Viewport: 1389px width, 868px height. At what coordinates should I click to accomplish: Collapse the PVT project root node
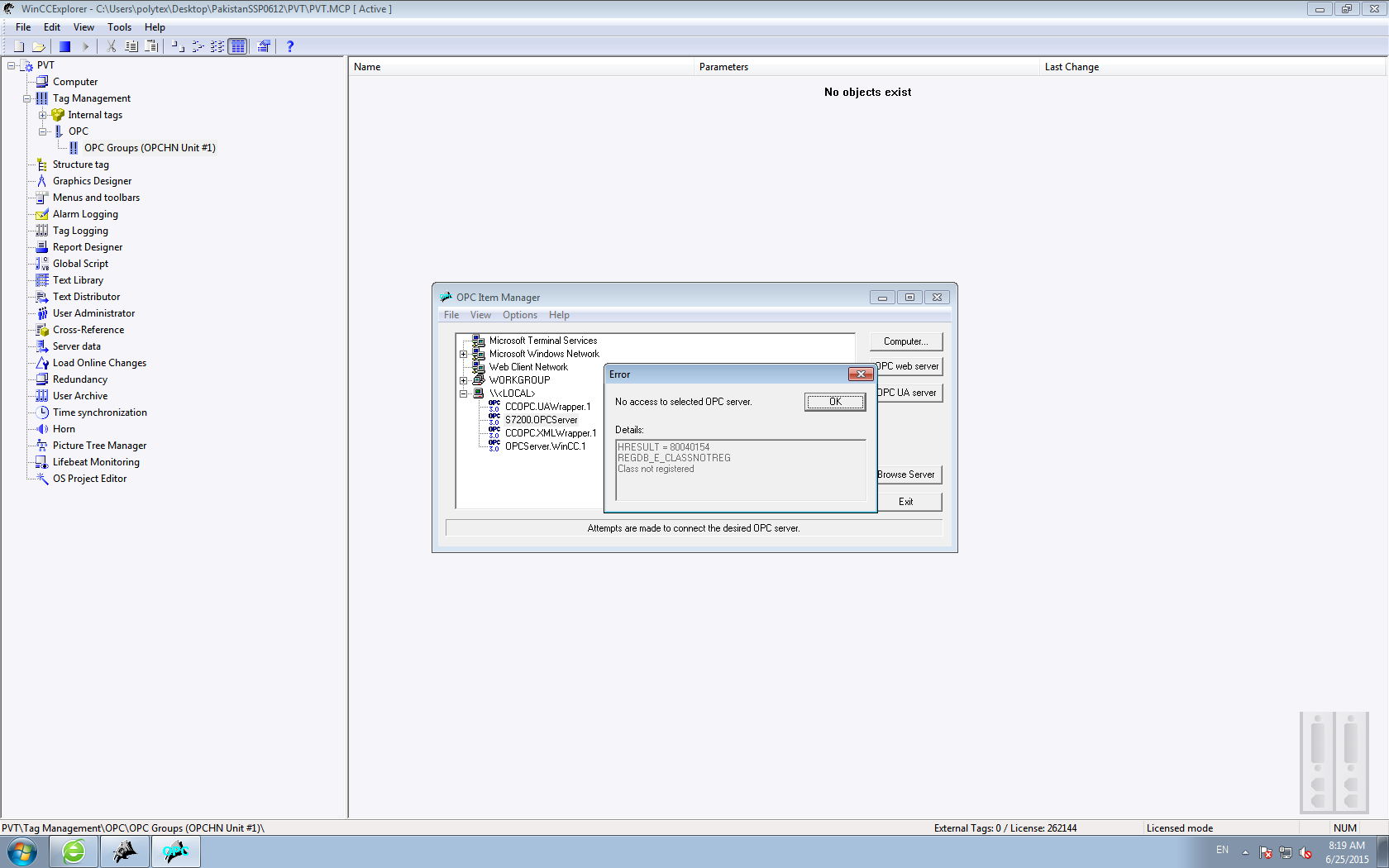click(x=12, y=65)
